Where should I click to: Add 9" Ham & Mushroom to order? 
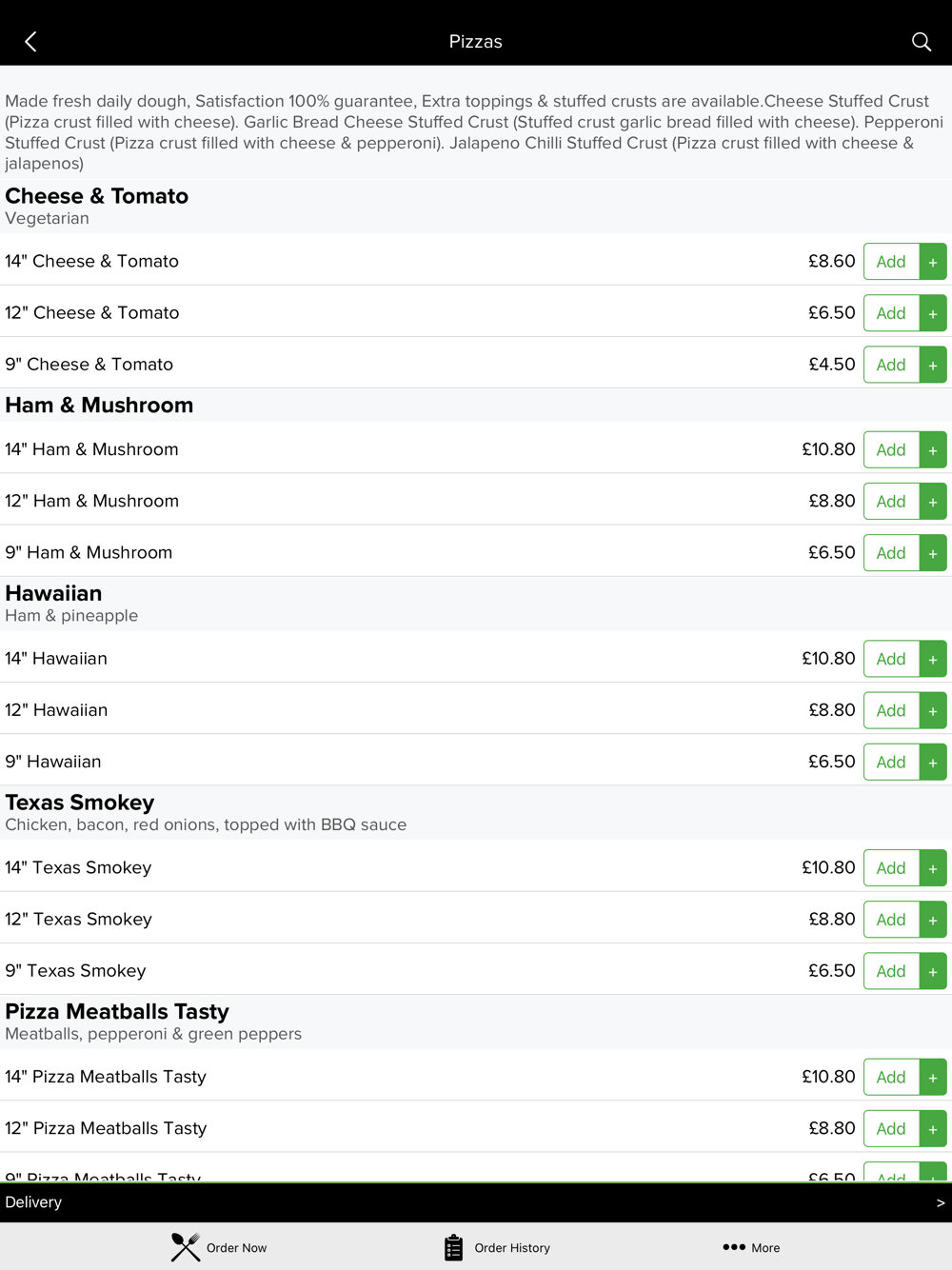[891, 553]
